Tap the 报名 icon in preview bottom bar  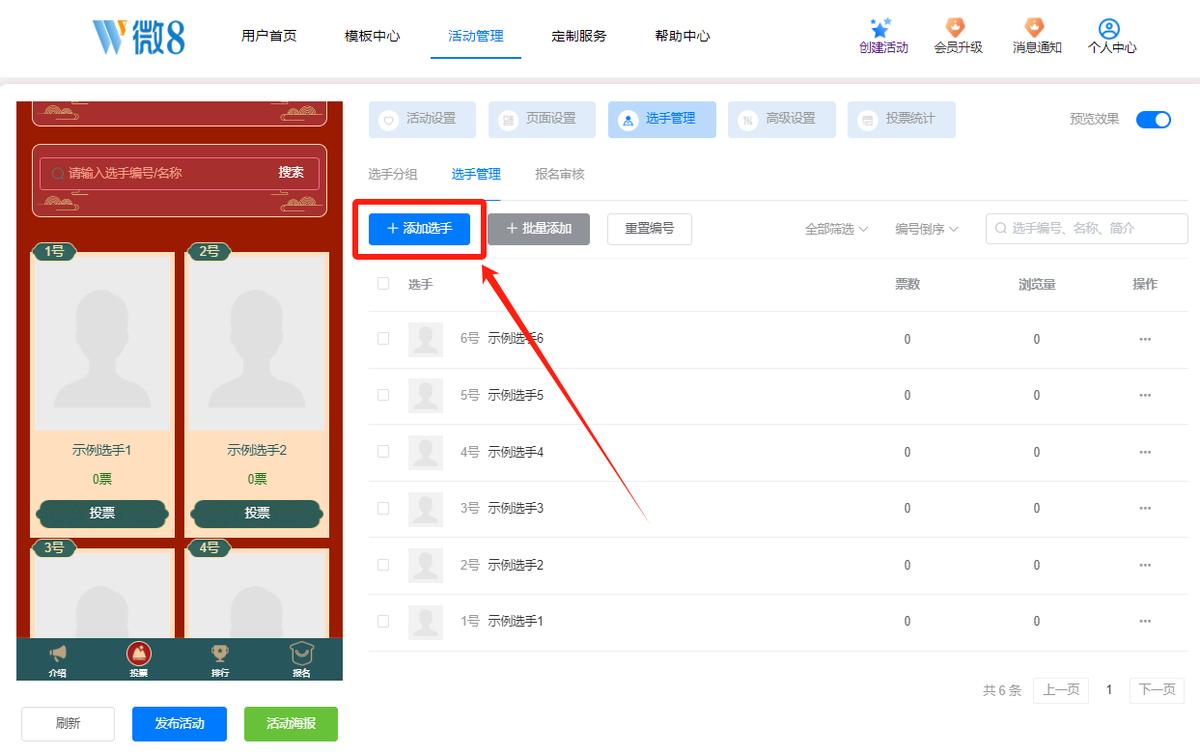301,654
